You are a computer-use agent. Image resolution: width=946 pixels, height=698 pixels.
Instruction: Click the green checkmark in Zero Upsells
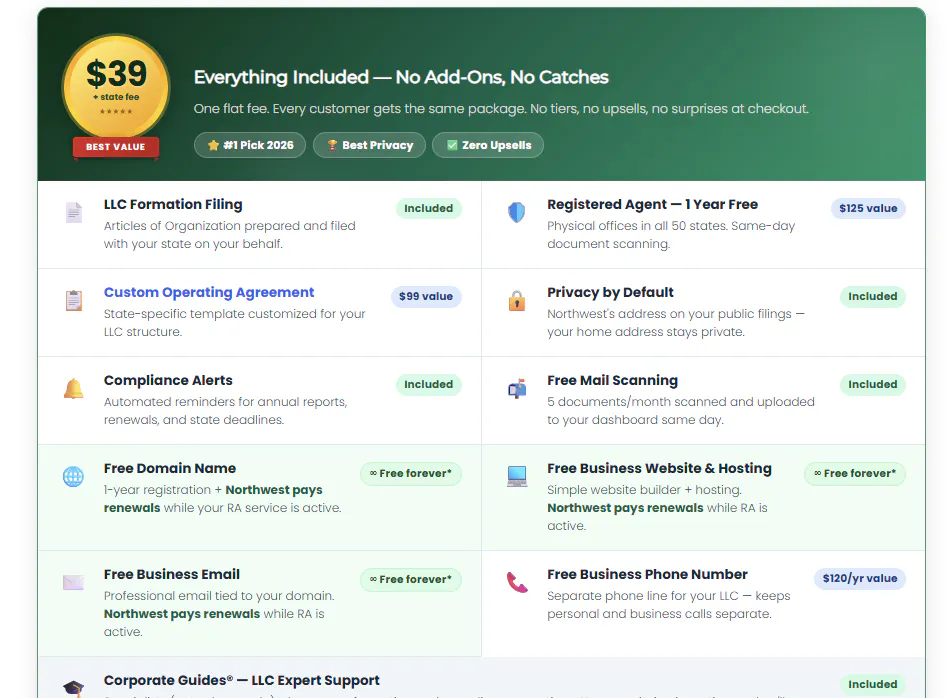coord(452,145)
